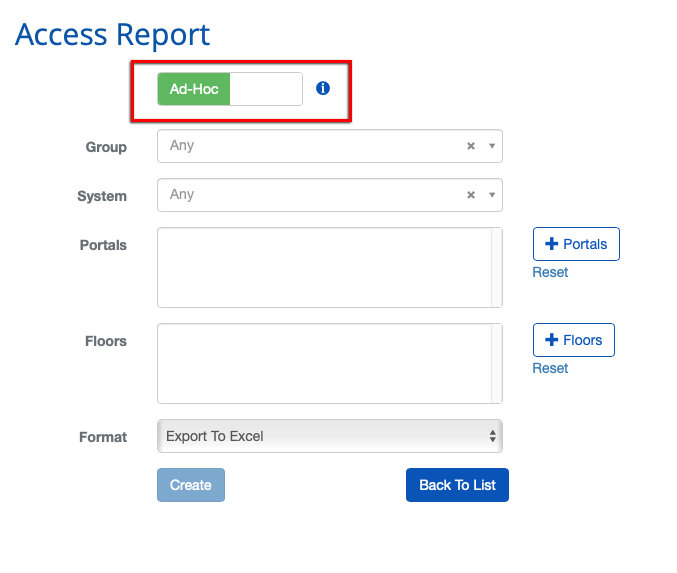This screenshot has width=677, height=573.
Task: Click the Create button
Action: (191, 485)
